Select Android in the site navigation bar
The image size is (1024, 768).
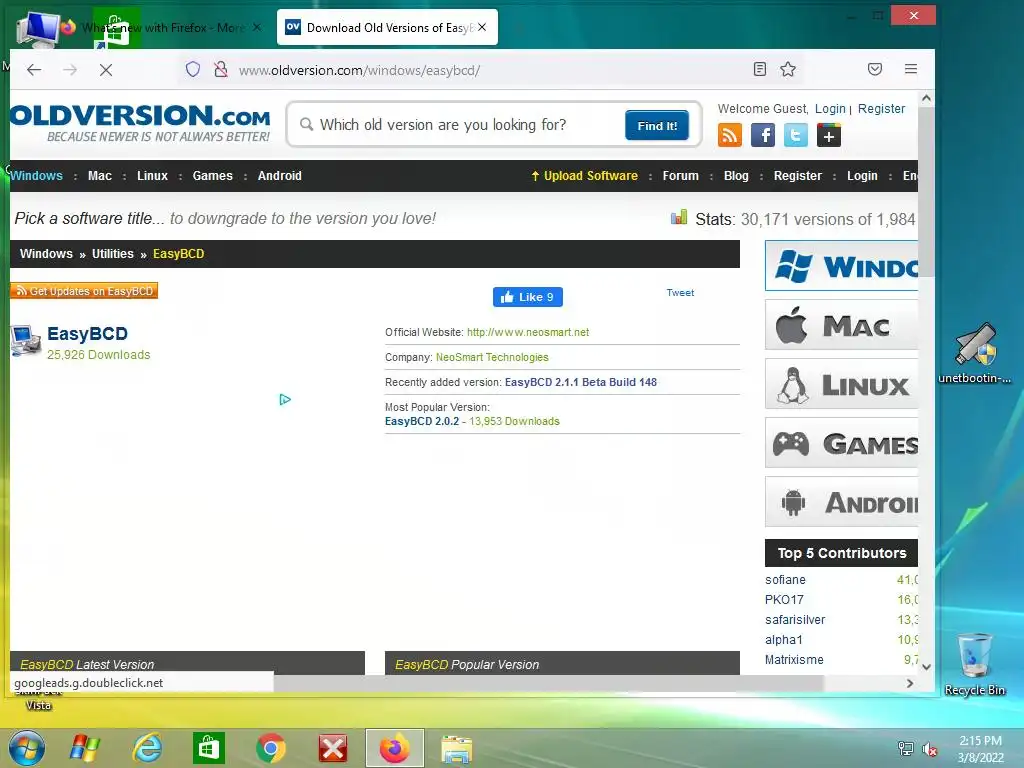point(280,176)
